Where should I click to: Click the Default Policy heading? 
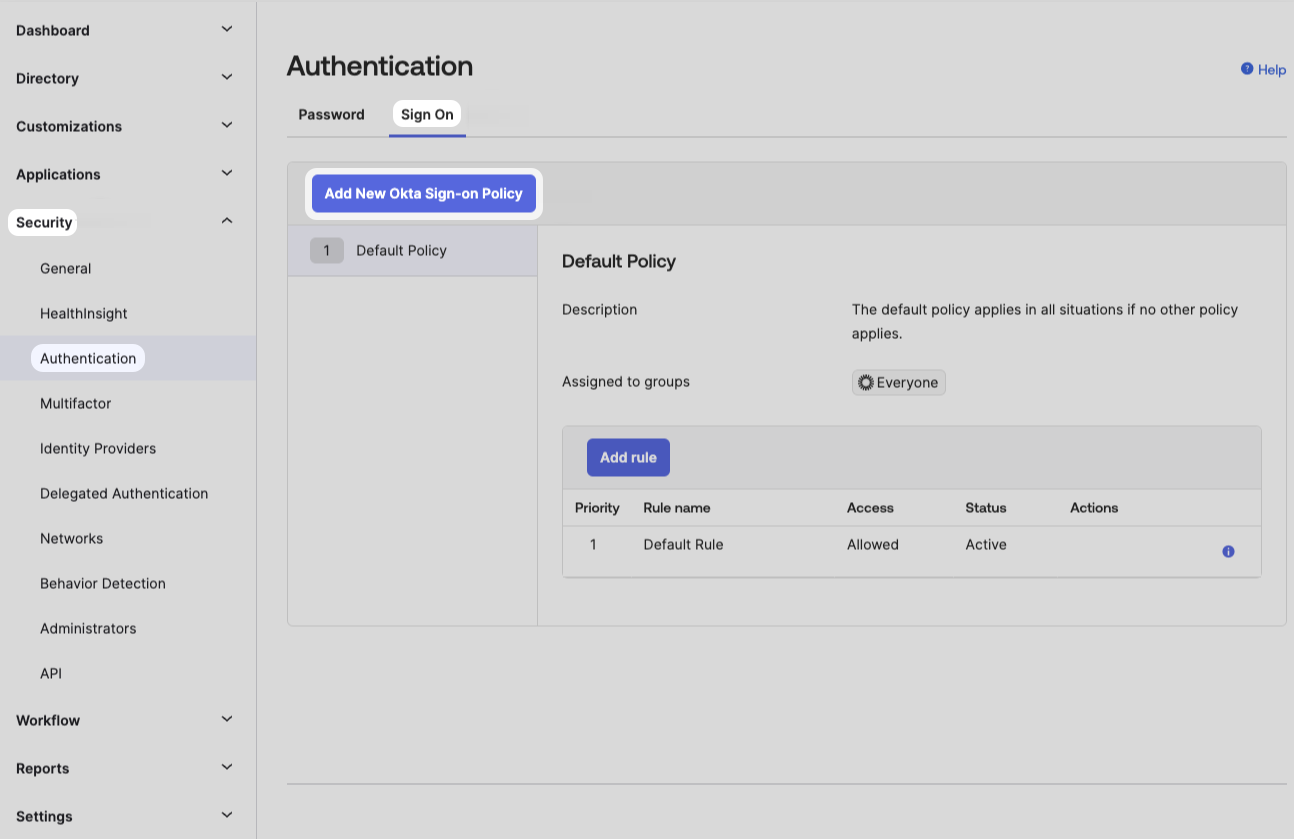(619, 261)
